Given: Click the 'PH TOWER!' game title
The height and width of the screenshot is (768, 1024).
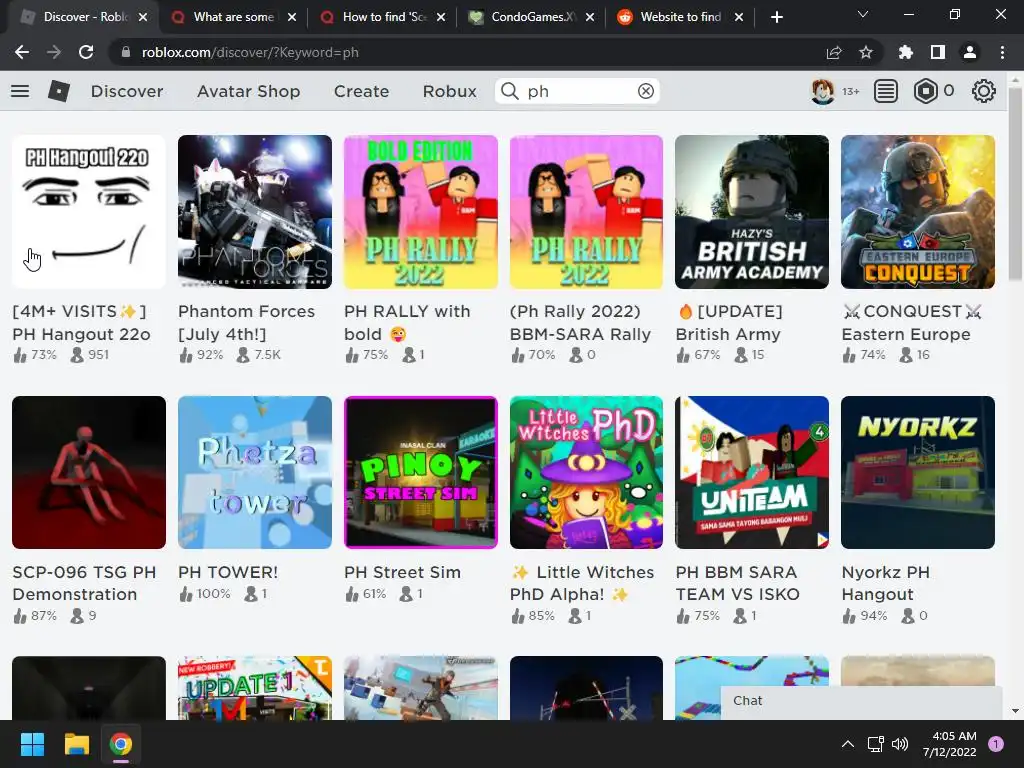Looking at the screenshot, I should pos(228,572).
